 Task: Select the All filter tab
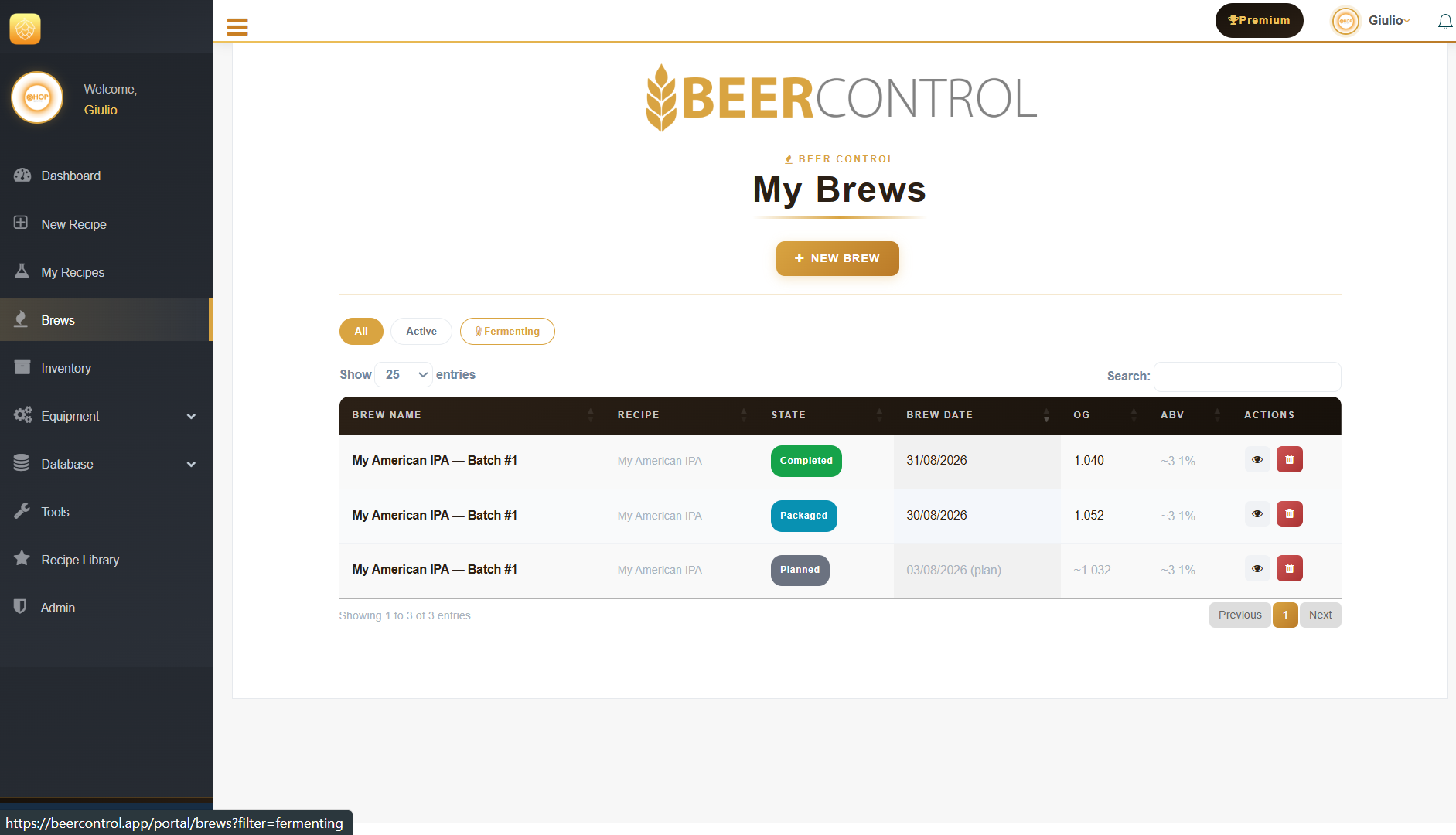(x=361, y=331)
